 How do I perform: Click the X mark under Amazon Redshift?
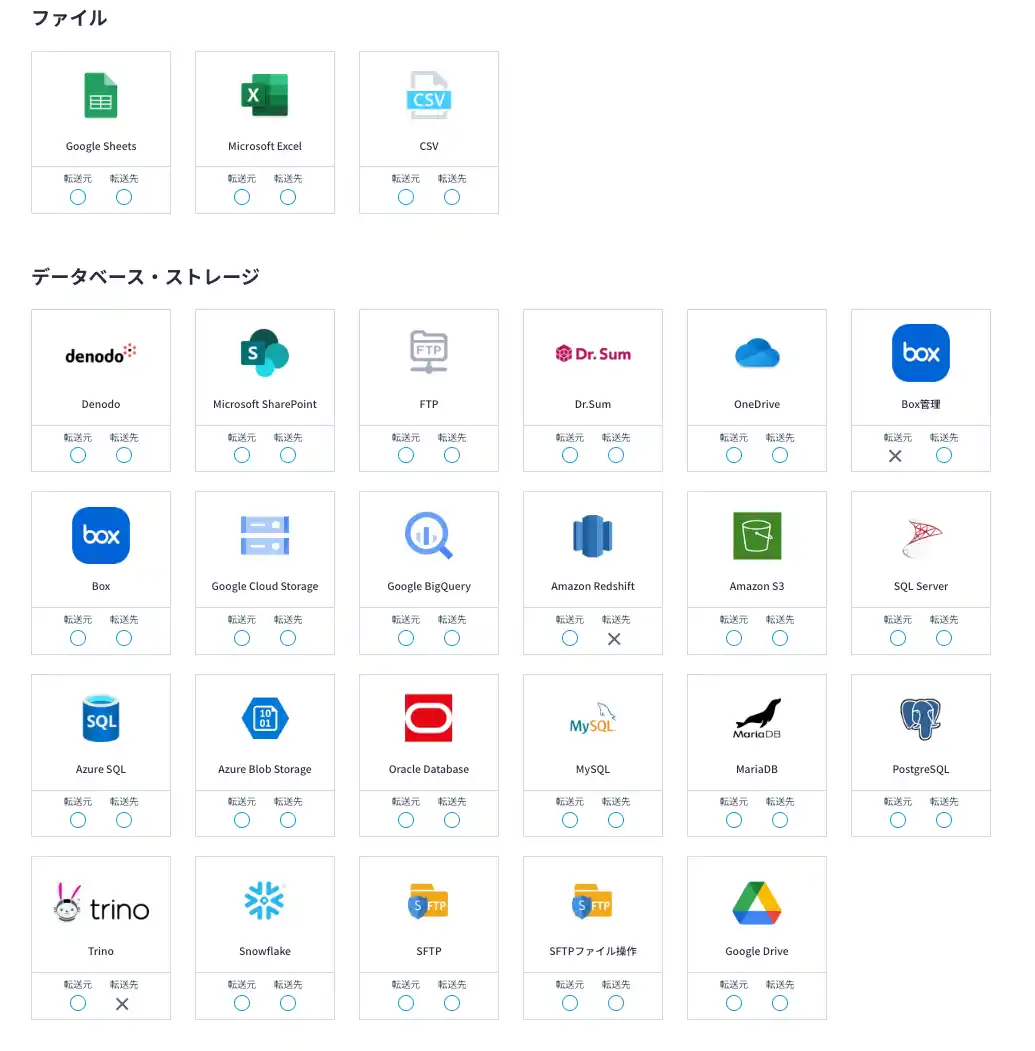coord(615,639)
